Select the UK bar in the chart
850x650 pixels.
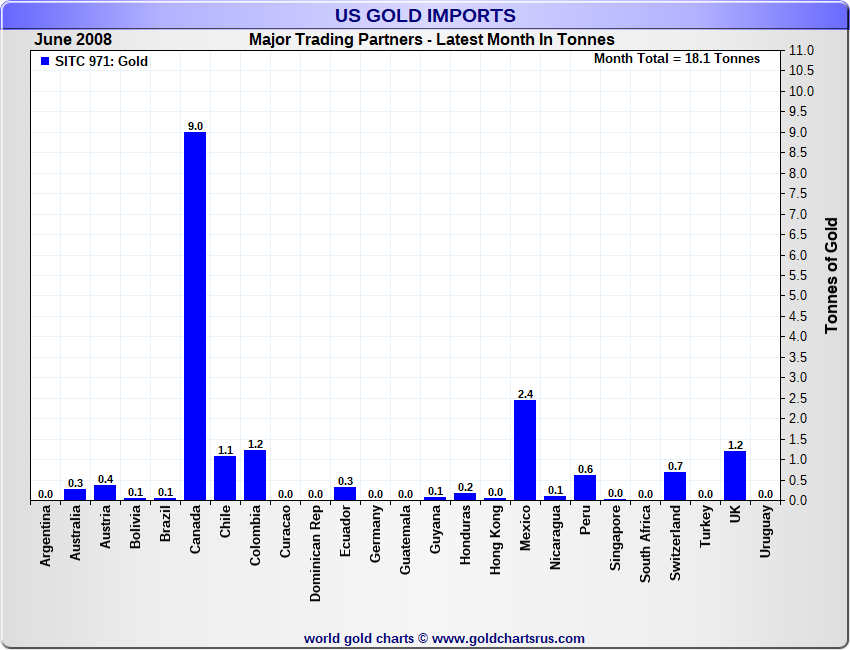[735, 475]
